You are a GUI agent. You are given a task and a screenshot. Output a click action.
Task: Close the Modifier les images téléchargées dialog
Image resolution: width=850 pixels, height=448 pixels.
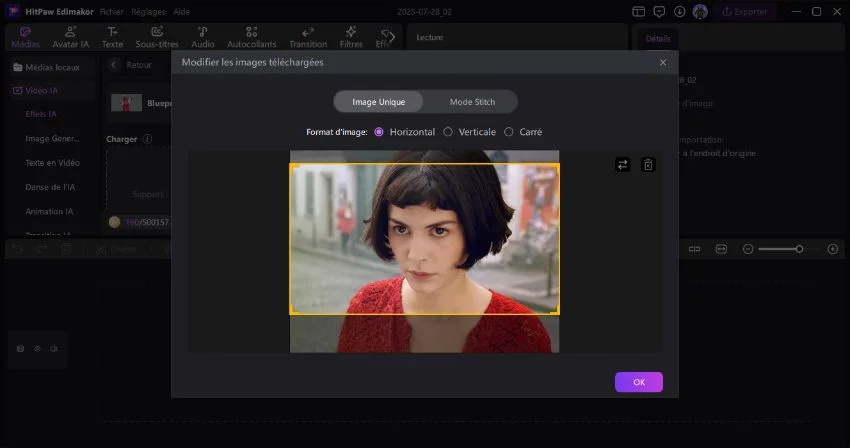point(662,62)
